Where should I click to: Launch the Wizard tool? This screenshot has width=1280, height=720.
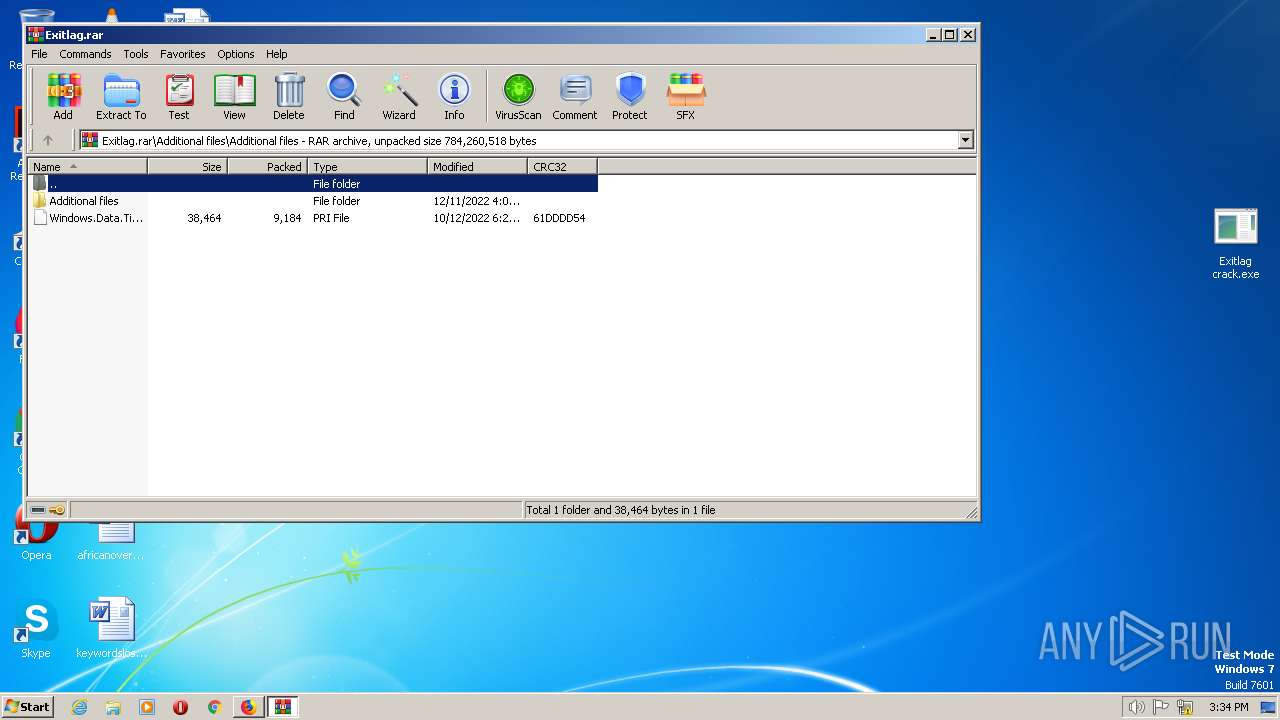pos(399,97)
